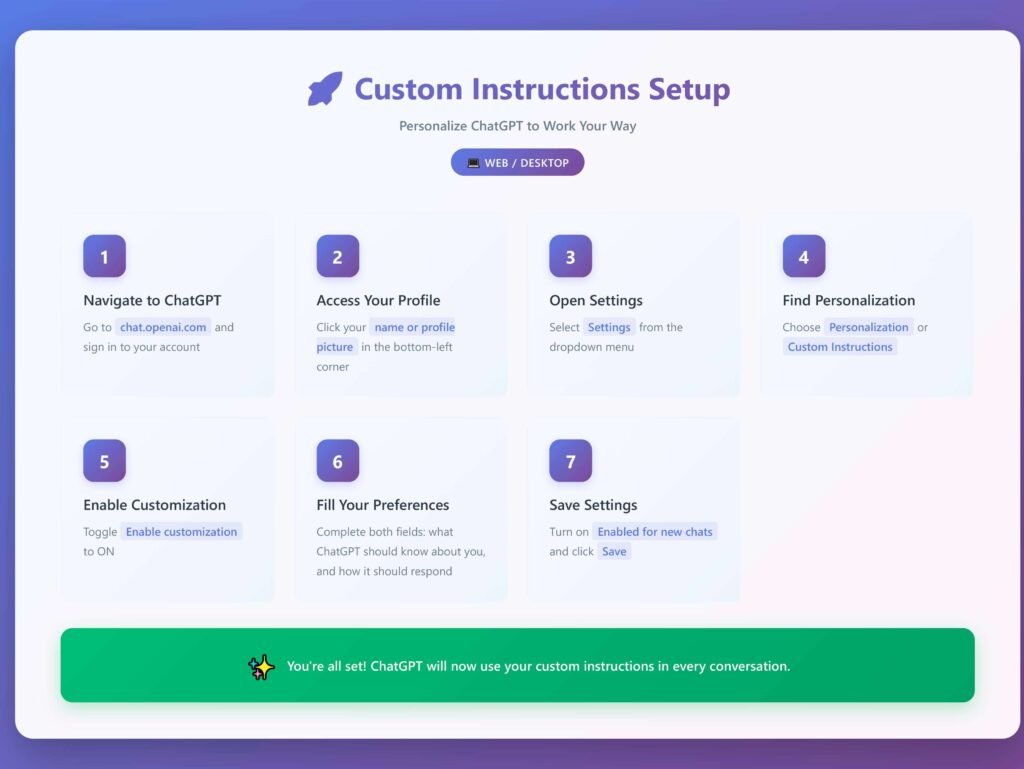Click the Enable customization tag
Screen dimensions: 1024x769
coord(181,532)
